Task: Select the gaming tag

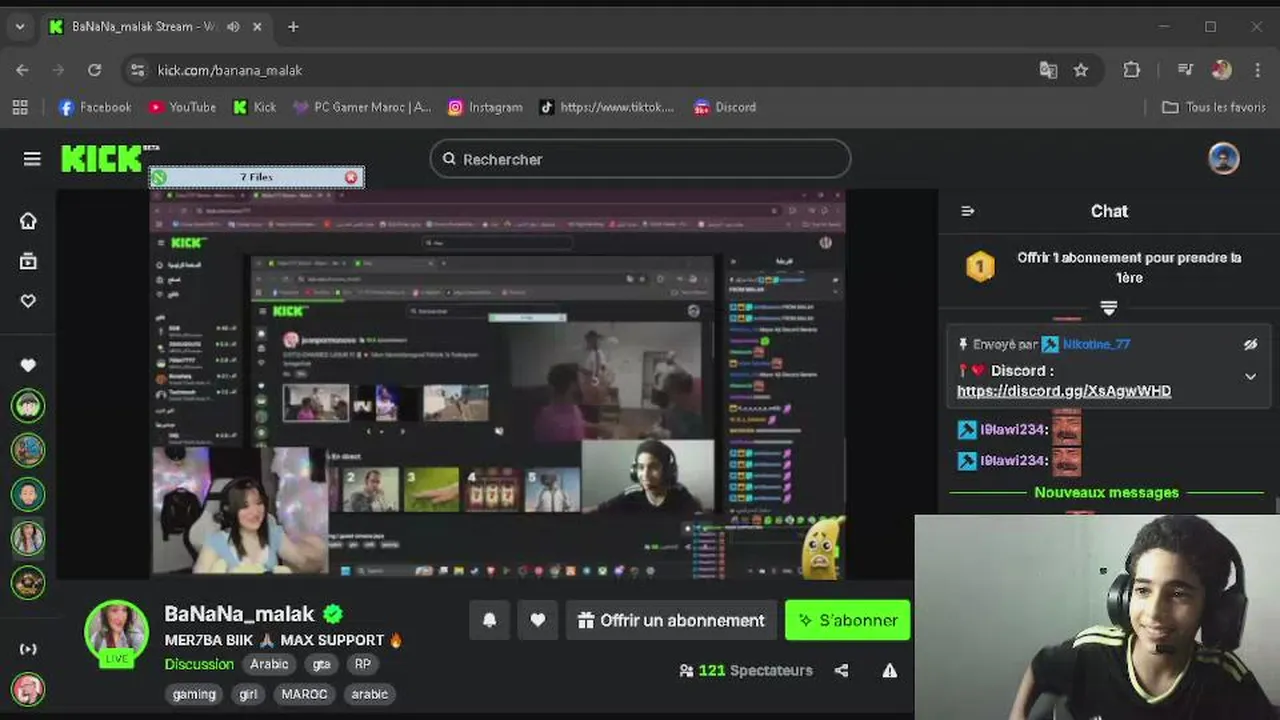Action: [194, 694]
